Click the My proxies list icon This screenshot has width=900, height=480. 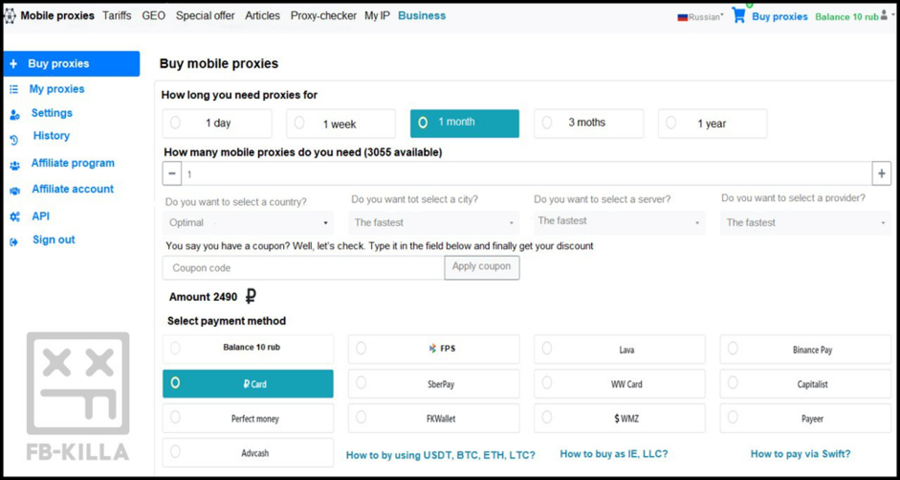point(14,89)
